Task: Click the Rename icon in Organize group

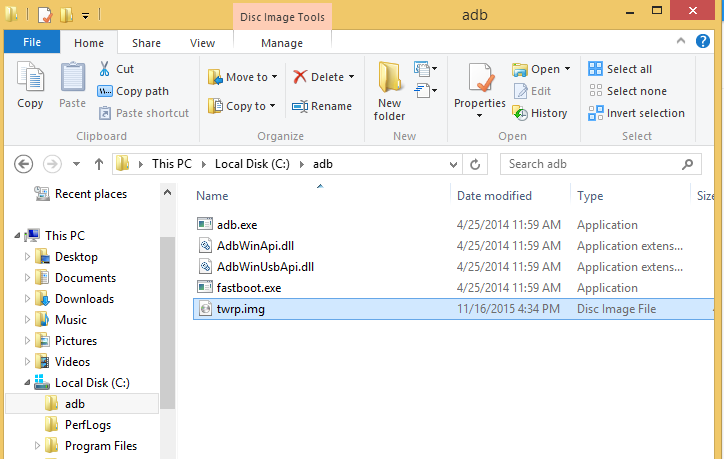Action: pyautogui.click(x=300, y=106)
